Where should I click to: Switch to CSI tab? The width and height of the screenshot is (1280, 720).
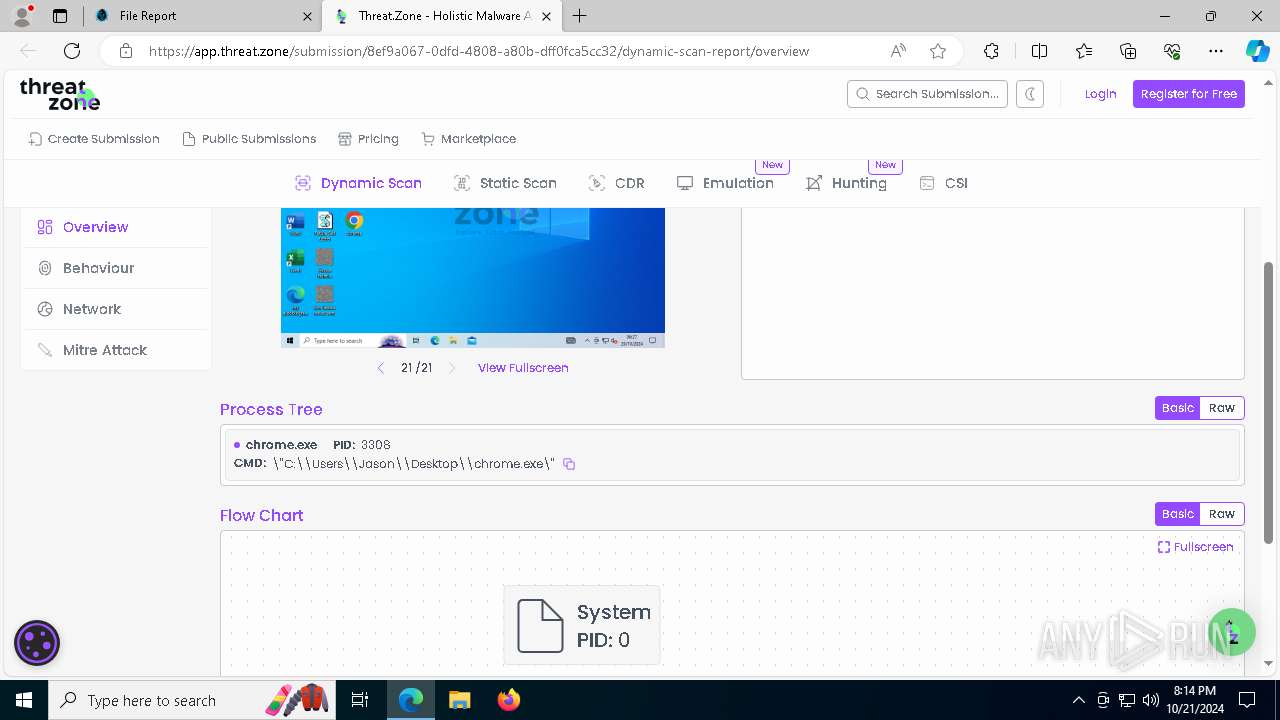(x=943, y=183)
